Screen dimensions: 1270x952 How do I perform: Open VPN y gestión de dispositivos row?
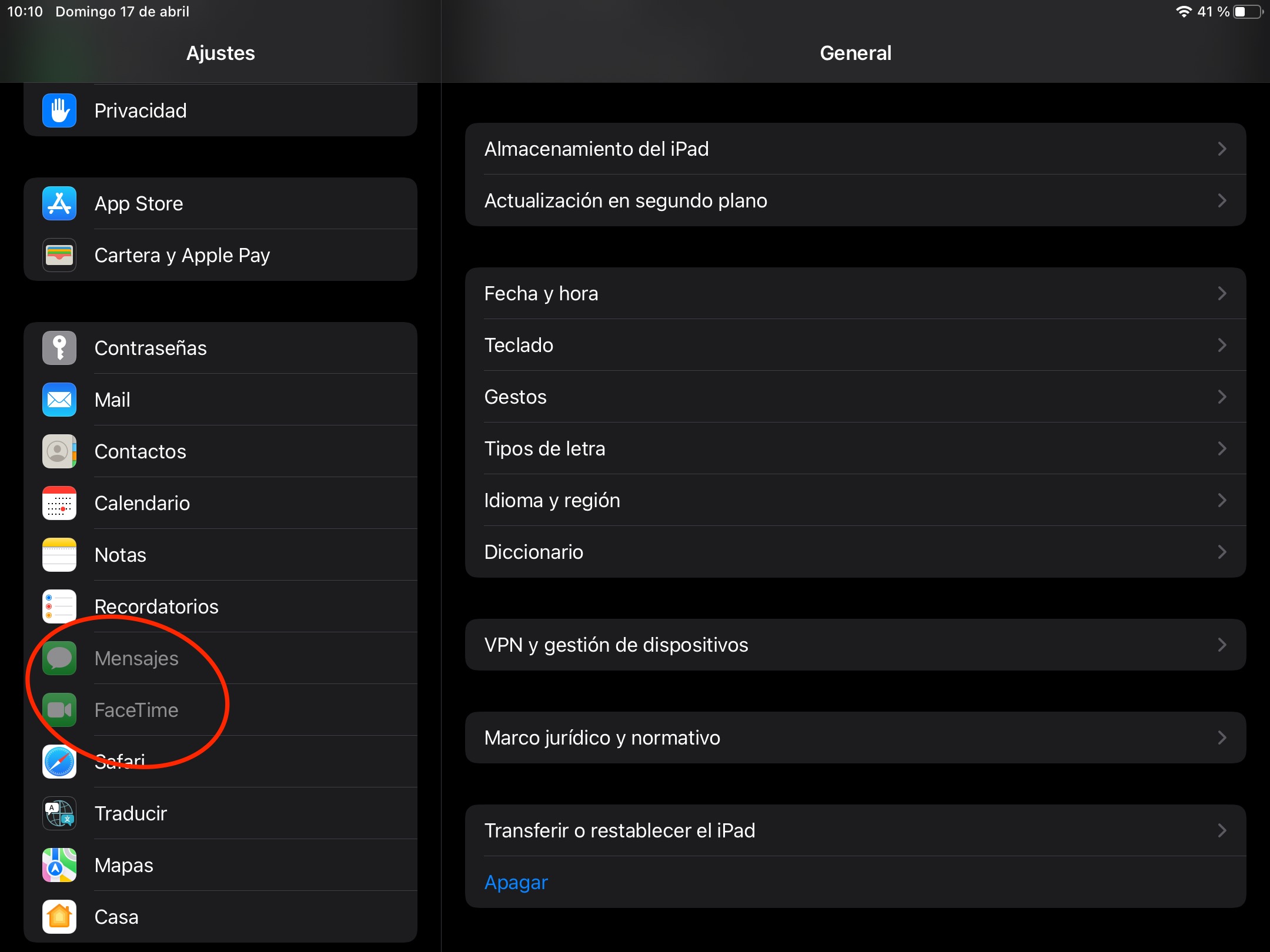coord(855,645)
